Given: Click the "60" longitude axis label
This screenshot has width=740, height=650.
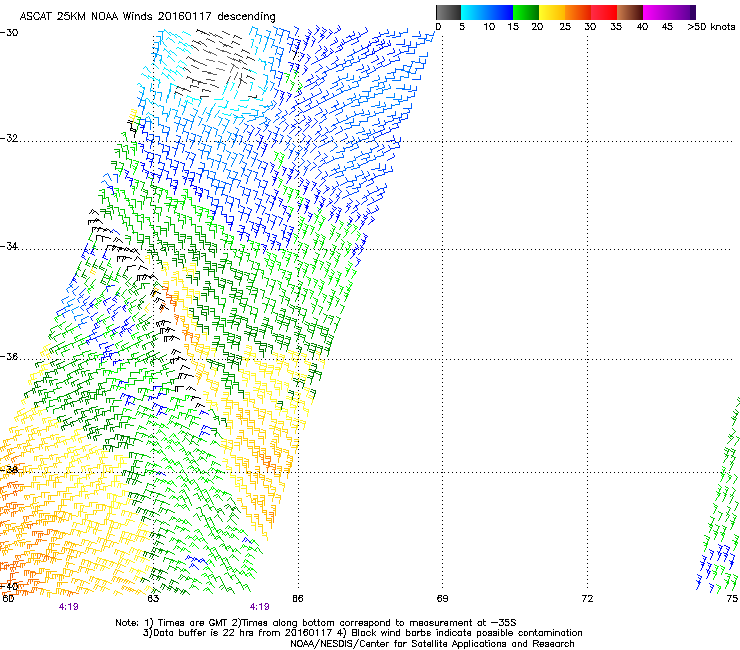Looking at the screenshot, I should click(x=8, y=599).
